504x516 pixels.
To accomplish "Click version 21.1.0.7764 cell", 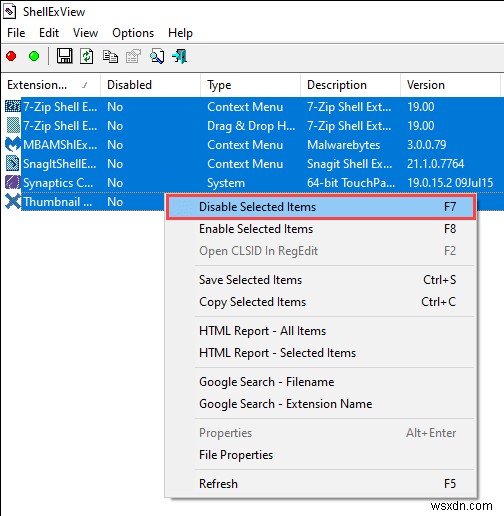I will [435, 164].
